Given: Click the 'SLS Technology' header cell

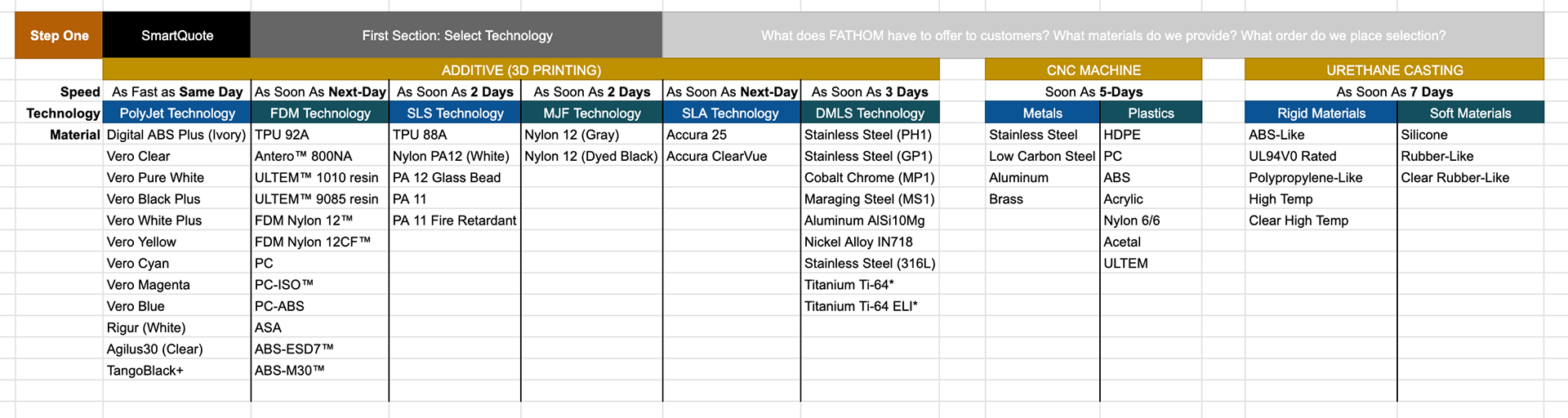Looking at the screenshot, I should [x=455, y=113].
